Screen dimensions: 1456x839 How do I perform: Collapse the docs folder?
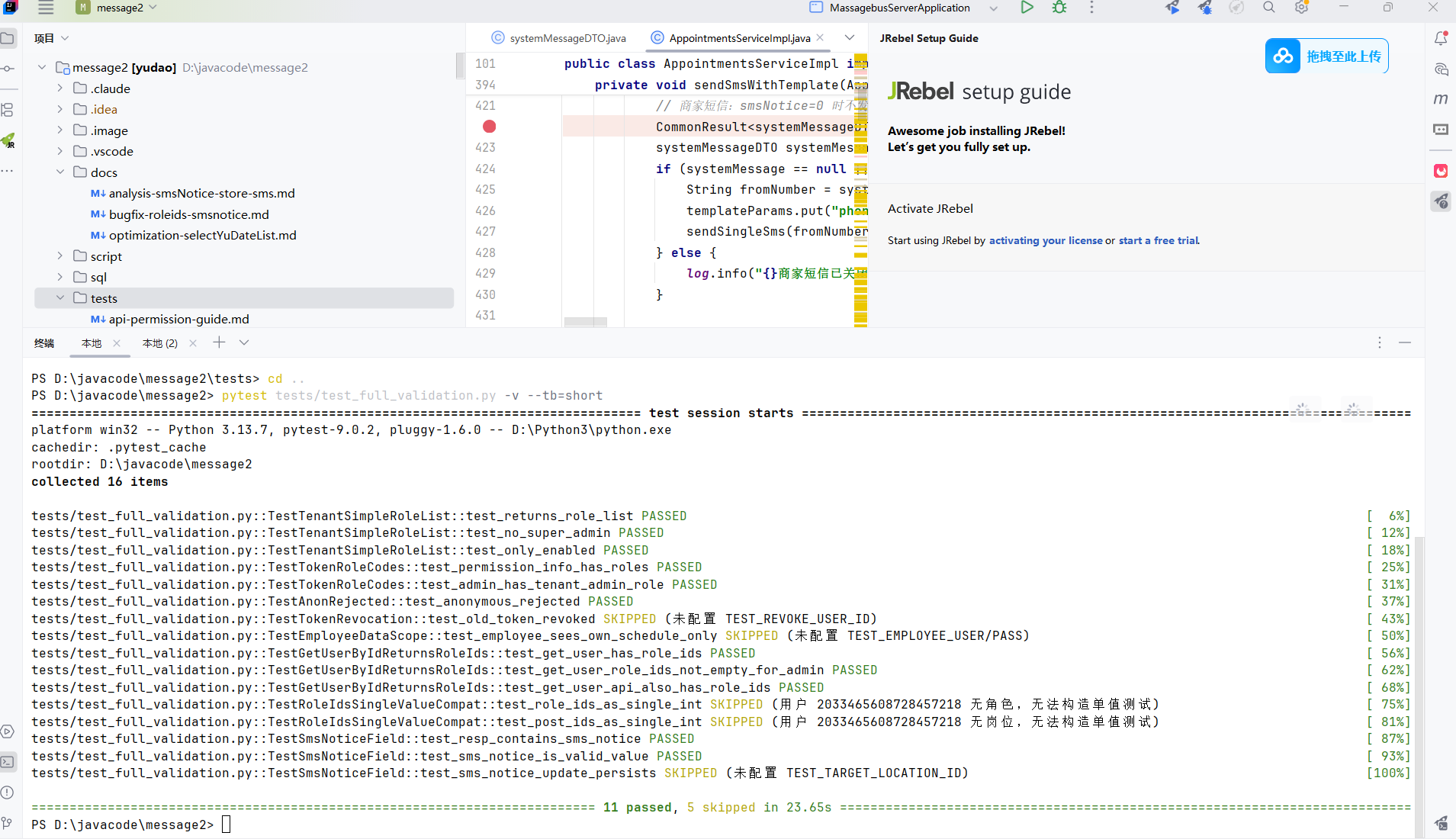[x=60, y=172]
